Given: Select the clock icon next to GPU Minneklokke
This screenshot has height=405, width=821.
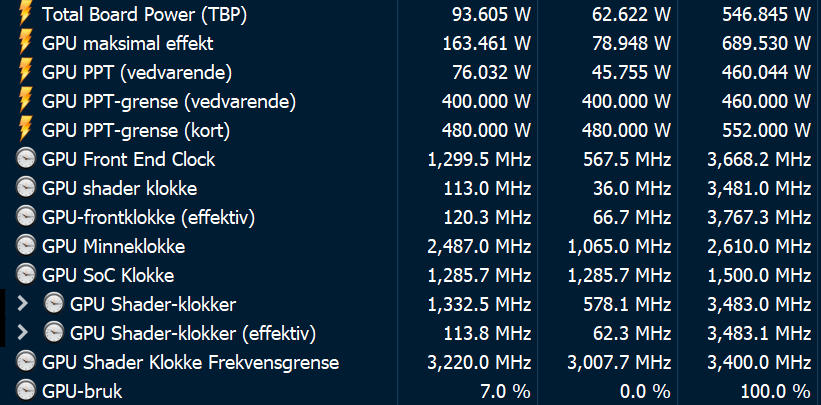Looking at the screenshot, I should tap(26, 246).
